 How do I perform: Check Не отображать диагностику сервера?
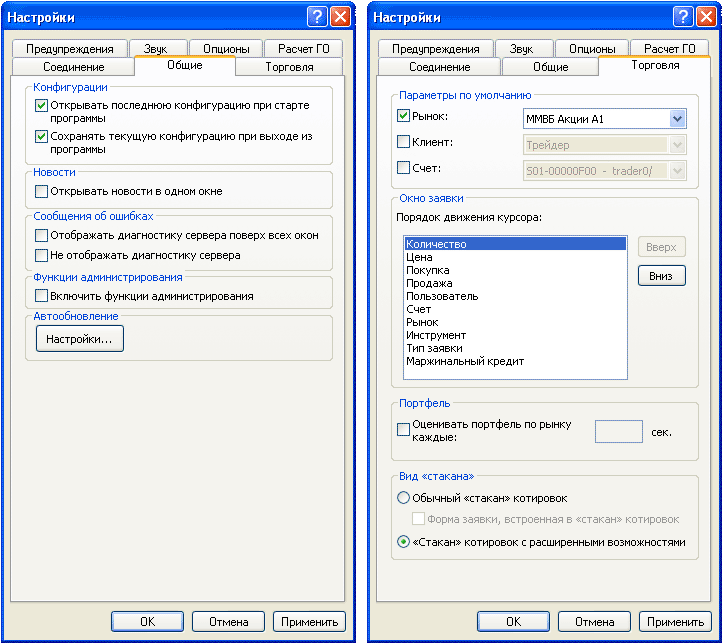coord(41,255)
